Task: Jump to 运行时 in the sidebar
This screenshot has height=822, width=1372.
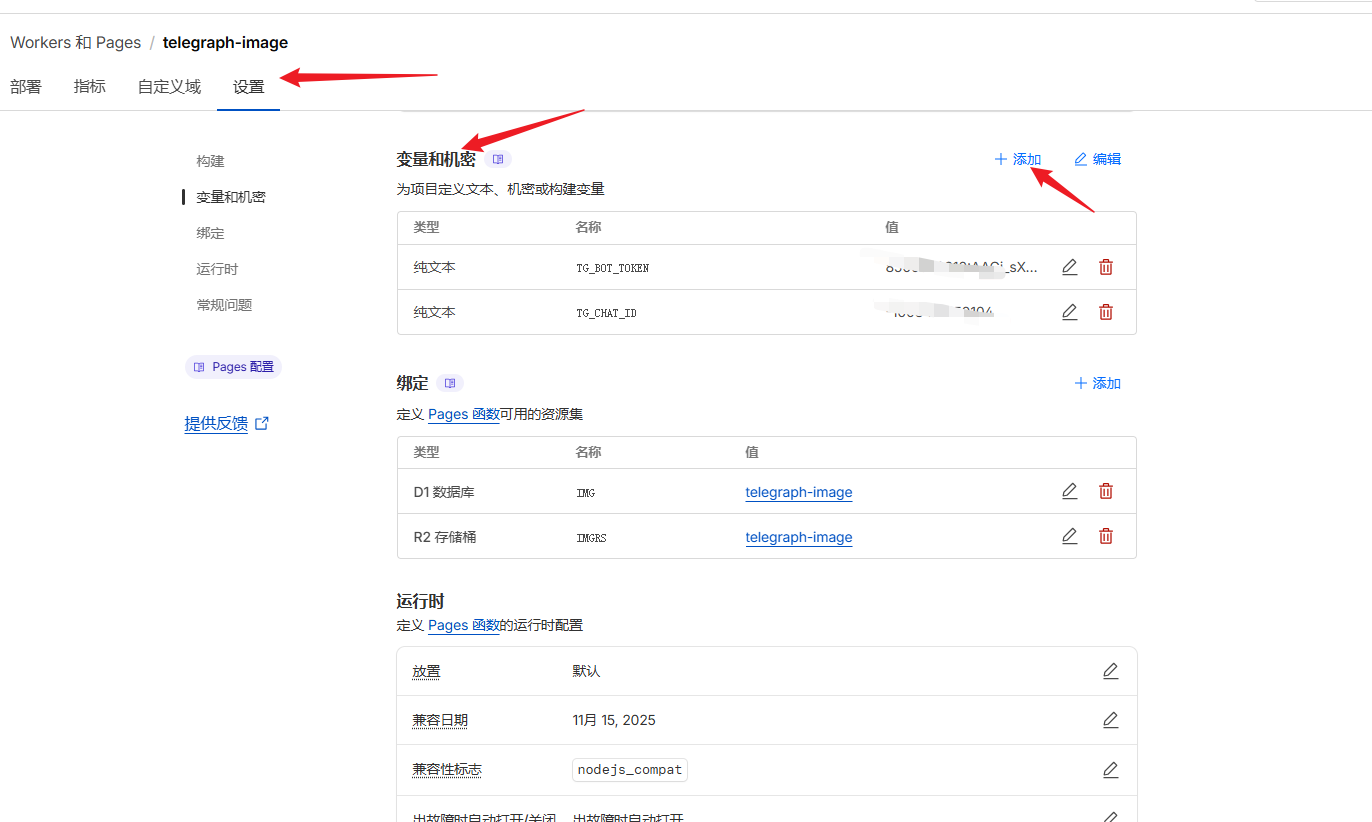Action: click(x=217, y=269)
